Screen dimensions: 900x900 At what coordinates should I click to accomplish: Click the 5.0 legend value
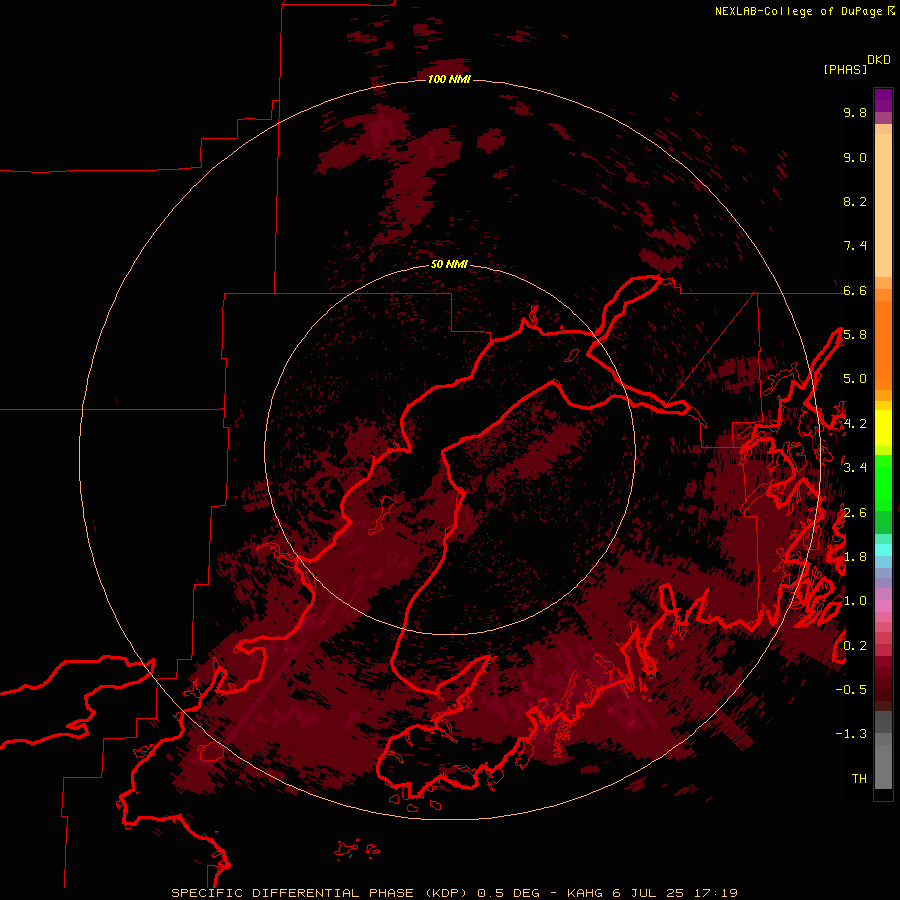pos(855,379)
